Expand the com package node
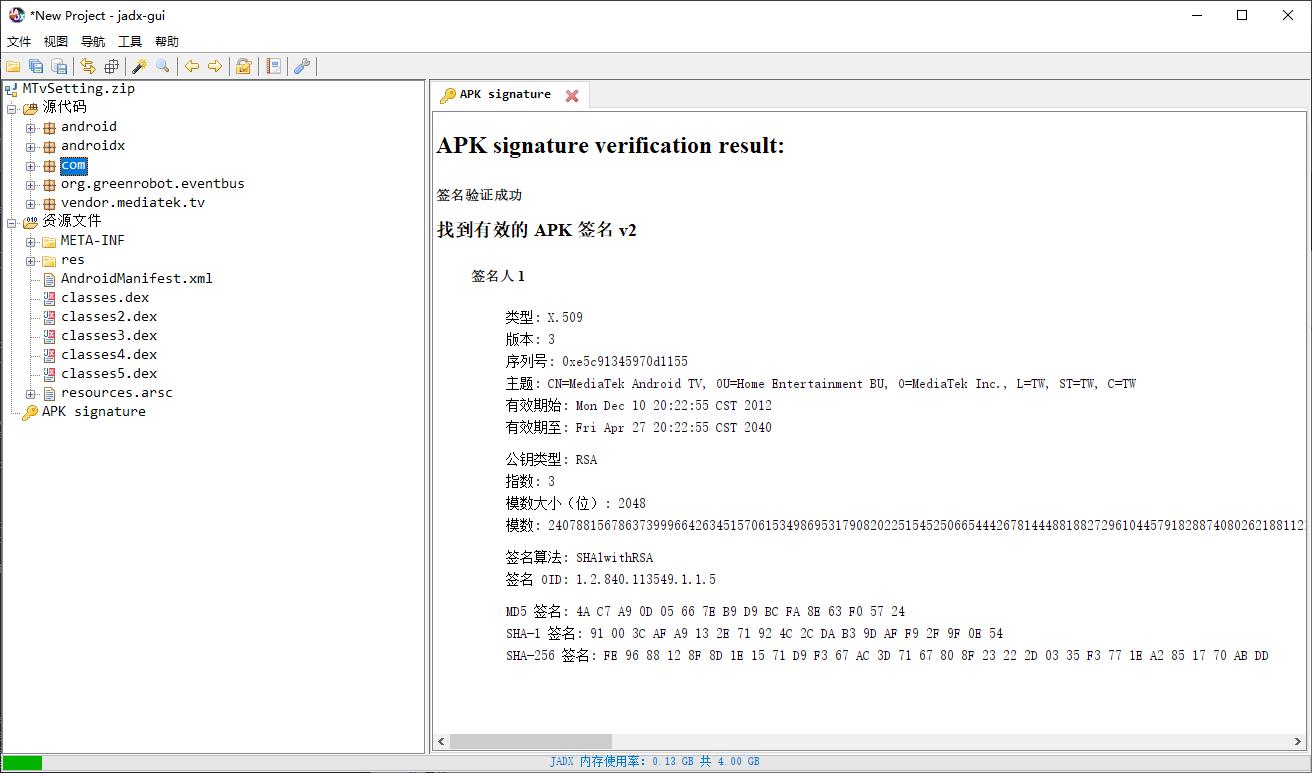 [x=31, y=165]
